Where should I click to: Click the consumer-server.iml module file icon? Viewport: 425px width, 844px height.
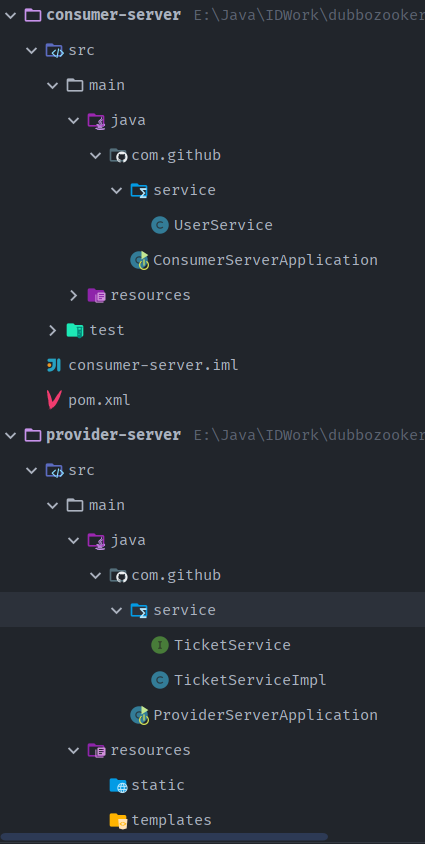click(x=54, y=365)
